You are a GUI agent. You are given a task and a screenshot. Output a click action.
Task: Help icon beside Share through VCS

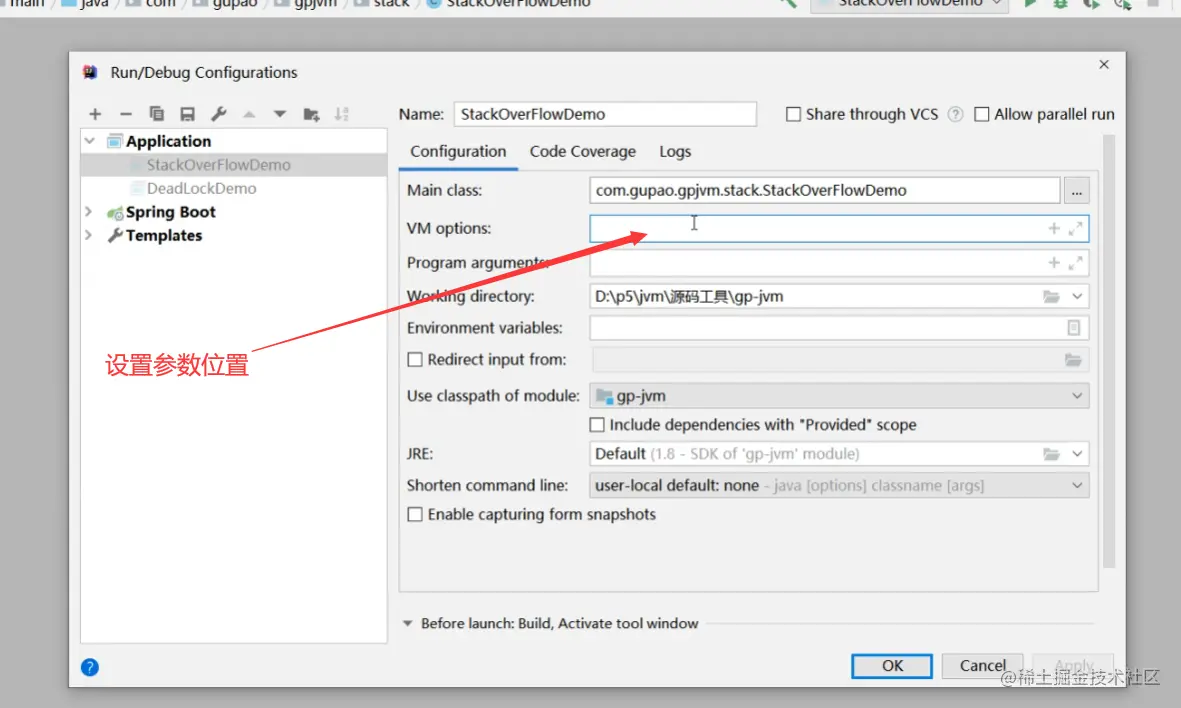click(x=955, y=114)
